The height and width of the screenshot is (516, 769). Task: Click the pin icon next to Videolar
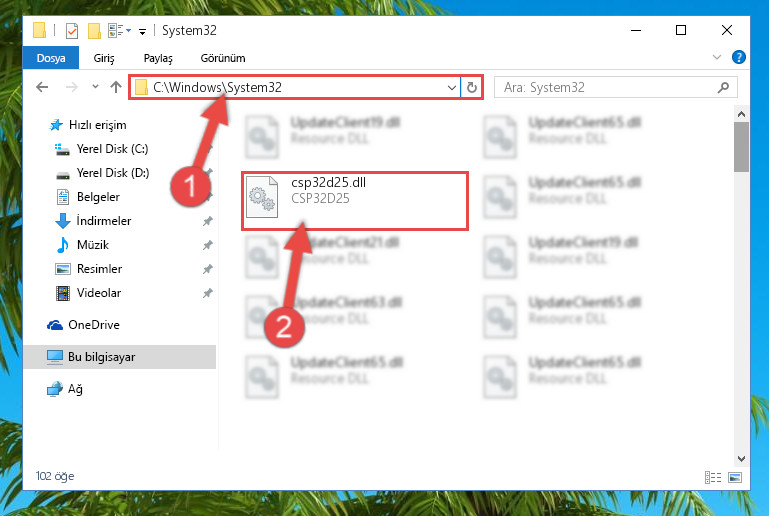208,293
